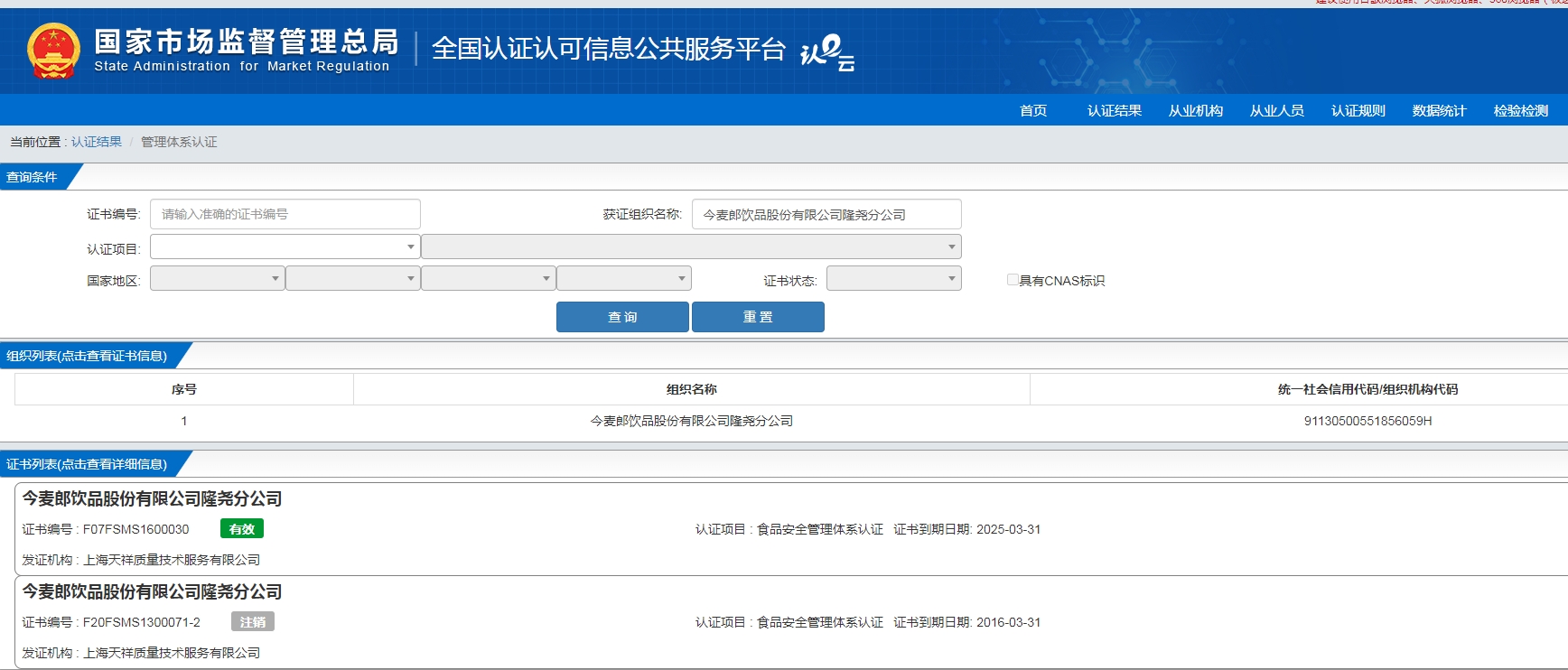Go to 从业人员 in navigation bar
Viewport: 1568px width, 670px height.
click(1277, 110)
